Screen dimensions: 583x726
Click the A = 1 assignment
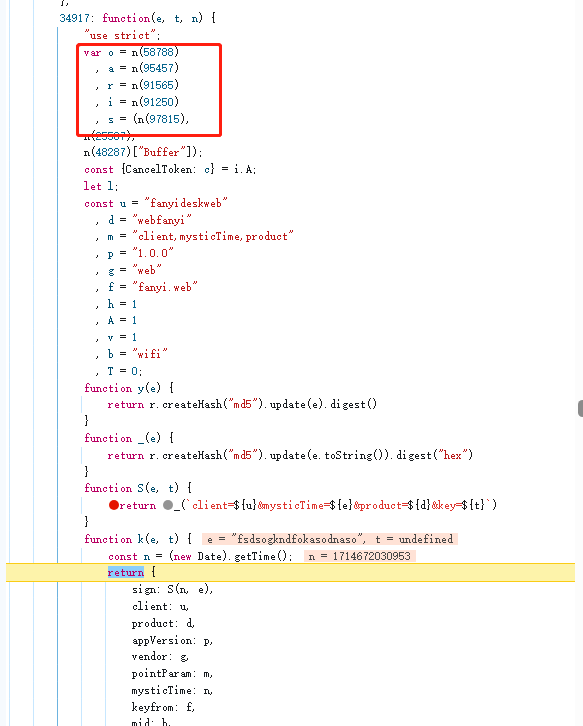pos(122,320)
